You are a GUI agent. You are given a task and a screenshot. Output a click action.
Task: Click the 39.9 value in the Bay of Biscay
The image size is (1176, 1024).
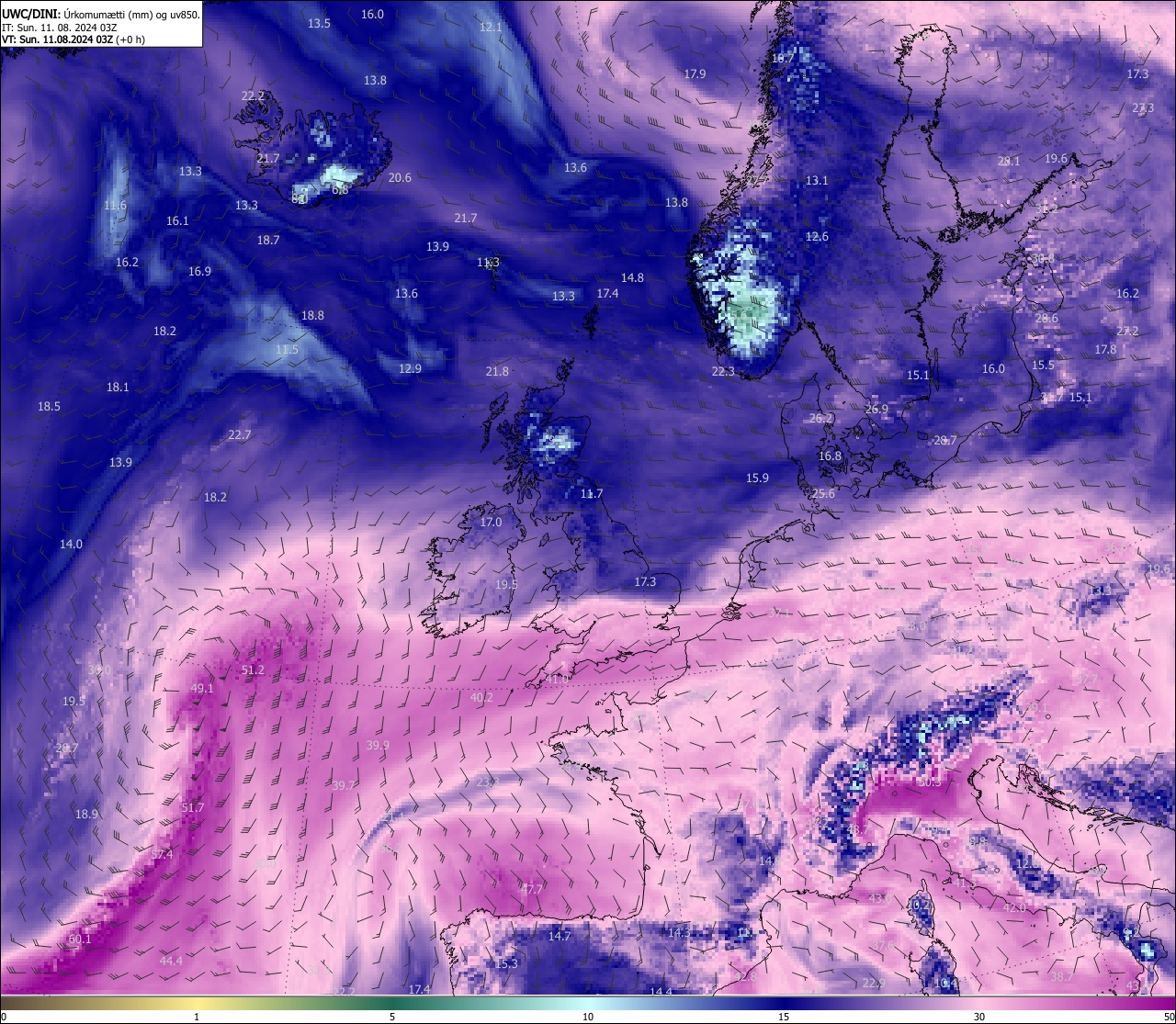click(378, 746)
